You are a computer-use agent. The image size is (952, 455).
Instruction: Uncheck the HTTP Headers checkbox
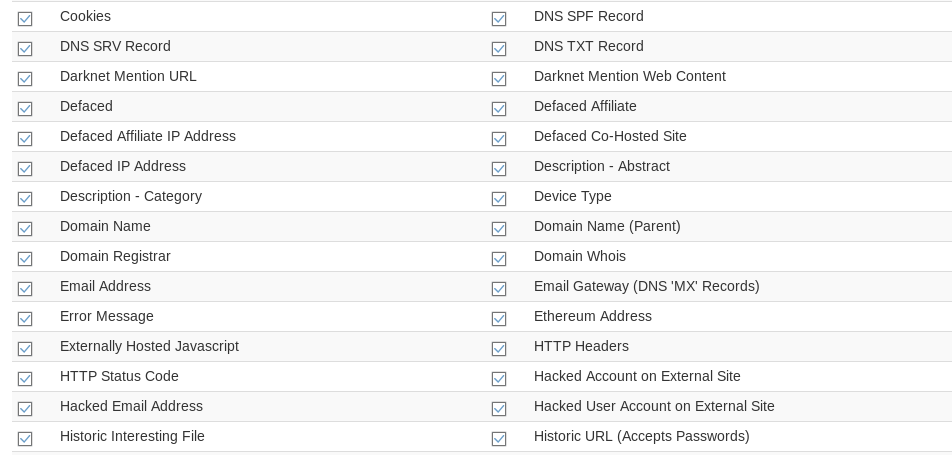[x=499, y=348]
